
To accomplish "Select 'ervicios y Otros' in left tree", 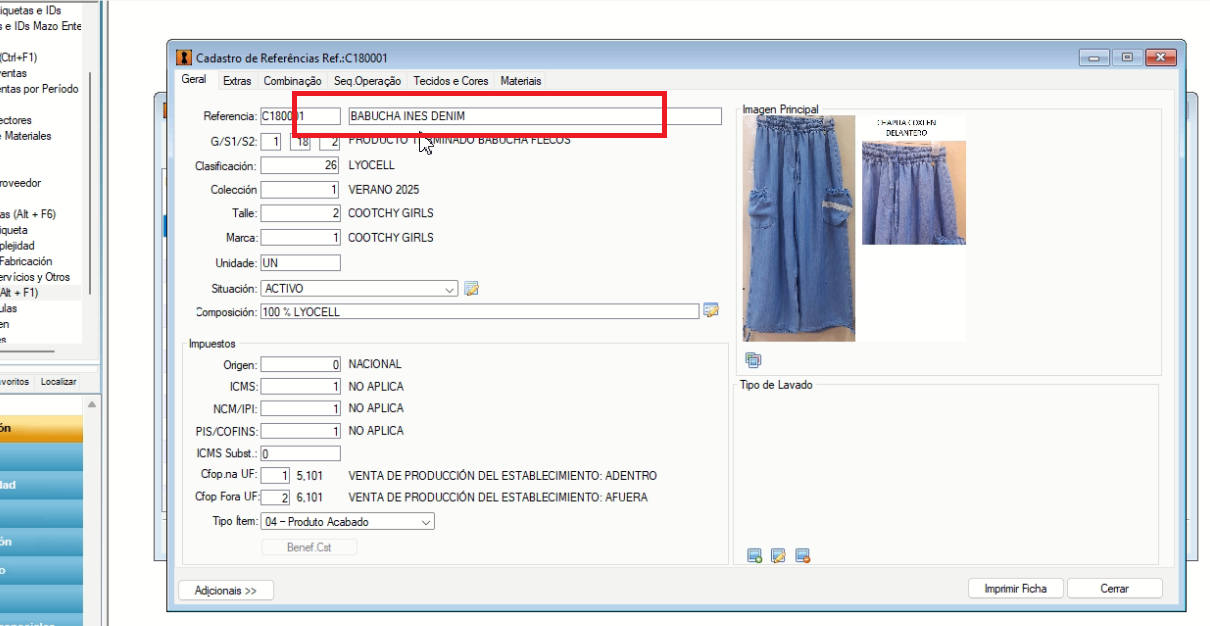I will pos(35,277).
